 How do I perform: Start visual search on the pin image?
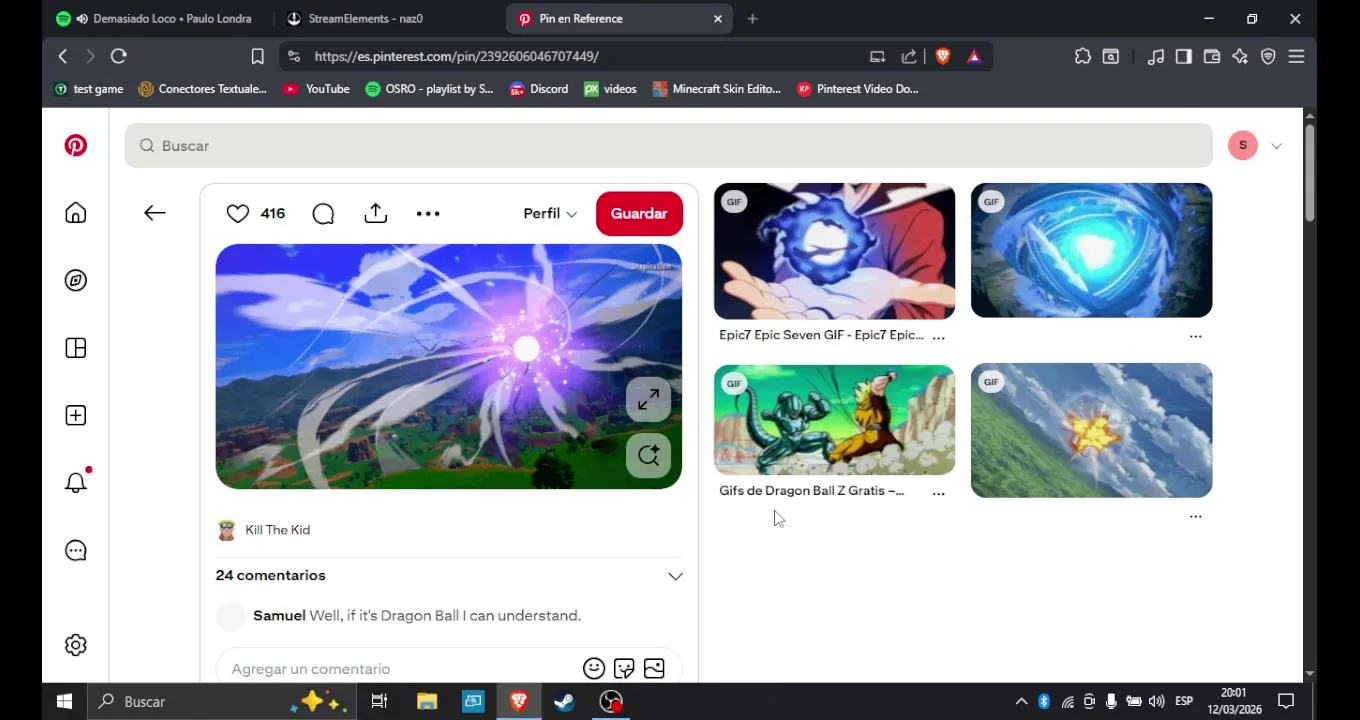point(648,455)
